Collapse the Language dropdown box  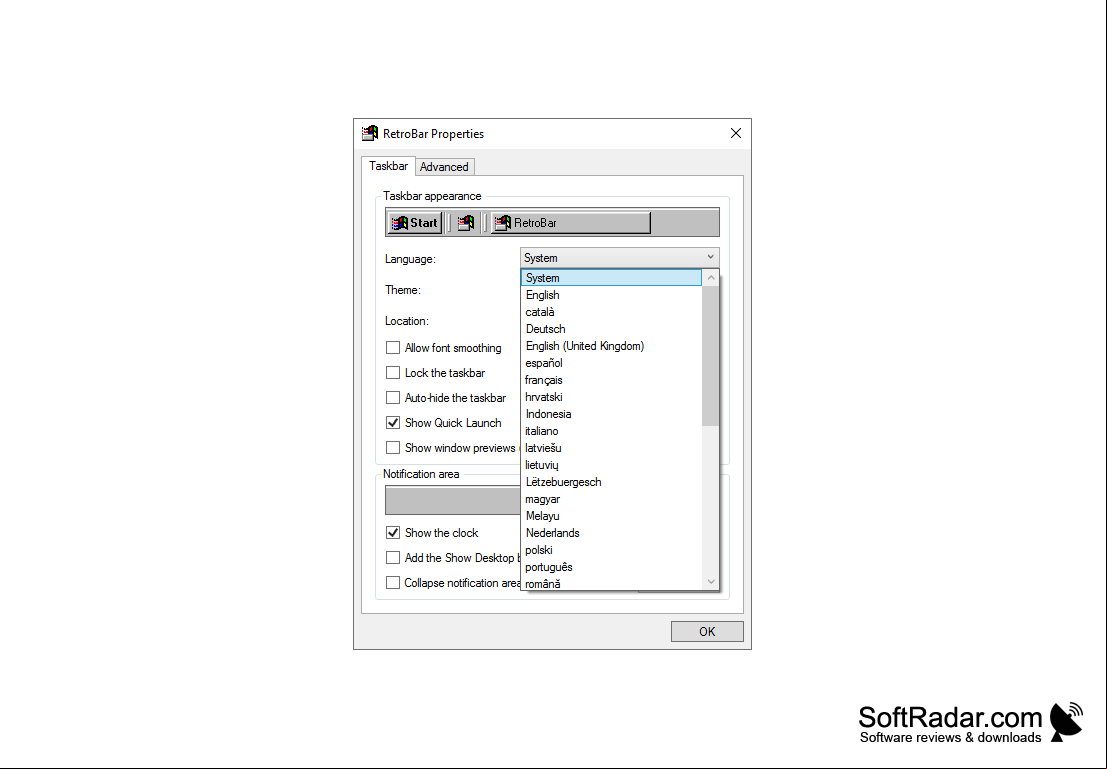pyautogui.click(x=620, y=258)
